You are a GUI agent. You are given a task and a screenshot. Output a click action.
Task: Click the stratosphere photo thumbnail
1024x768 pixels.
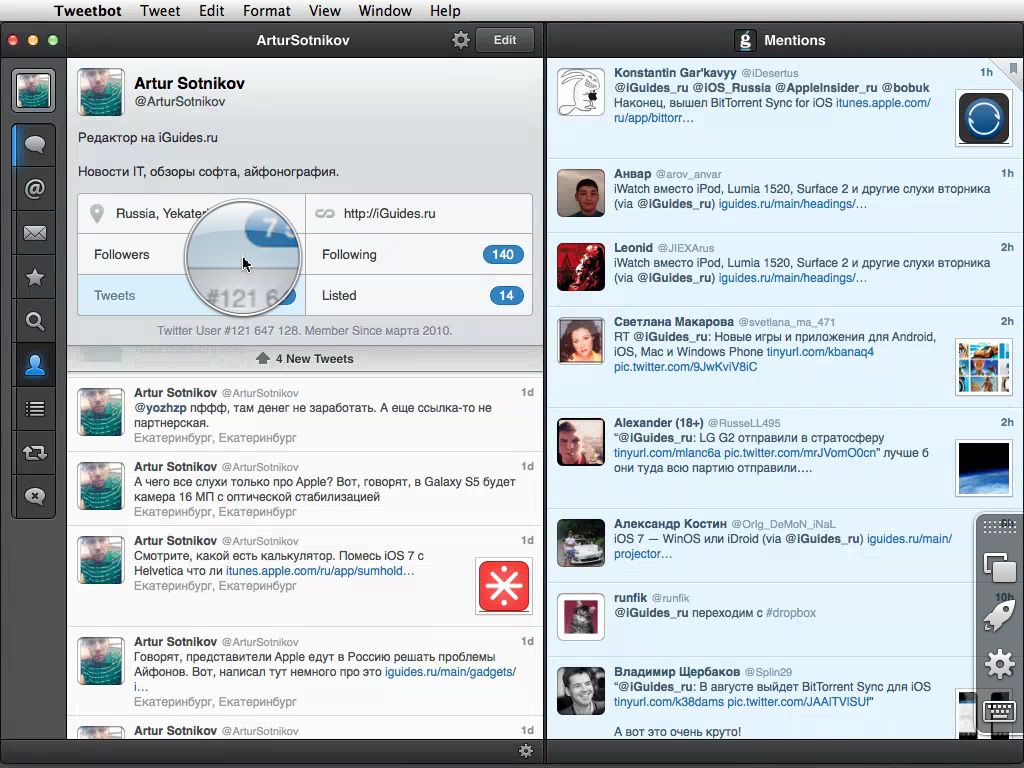(x=983, y=468)
